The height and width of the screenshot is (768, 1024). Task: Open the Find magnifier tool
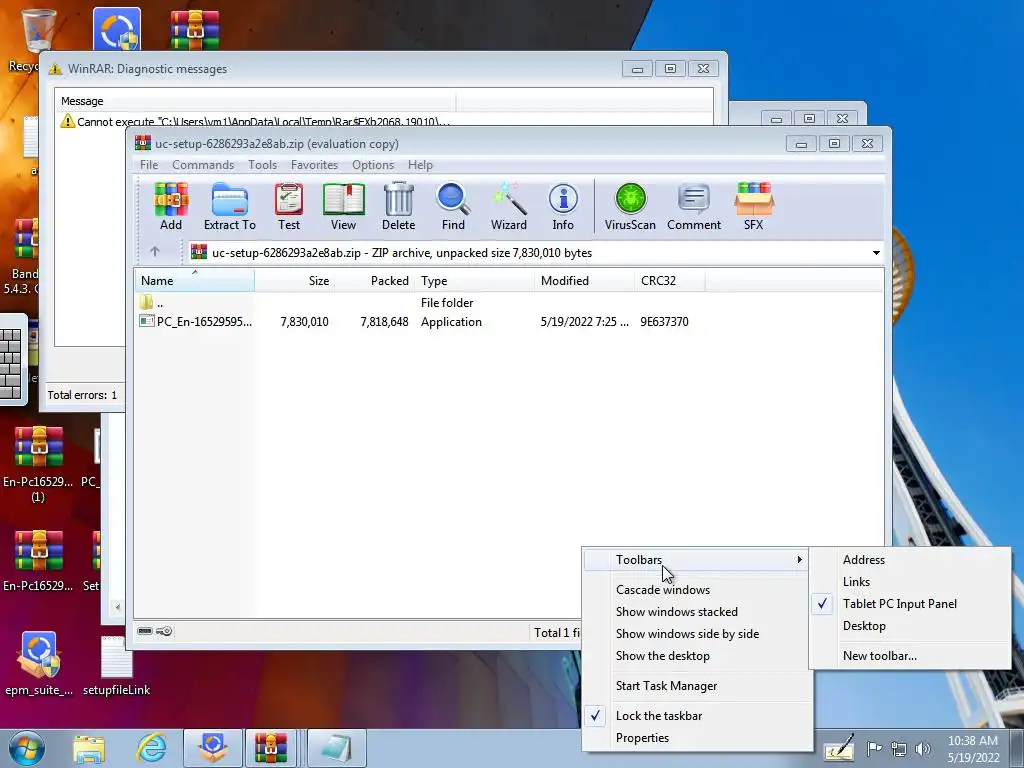point(453,206)
